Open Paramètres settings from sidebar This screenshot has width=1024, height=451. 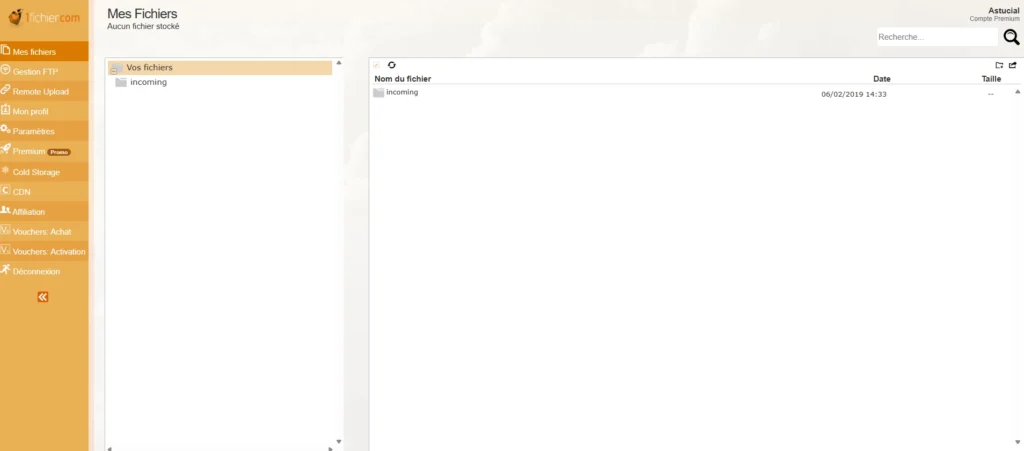pos(44,131)
